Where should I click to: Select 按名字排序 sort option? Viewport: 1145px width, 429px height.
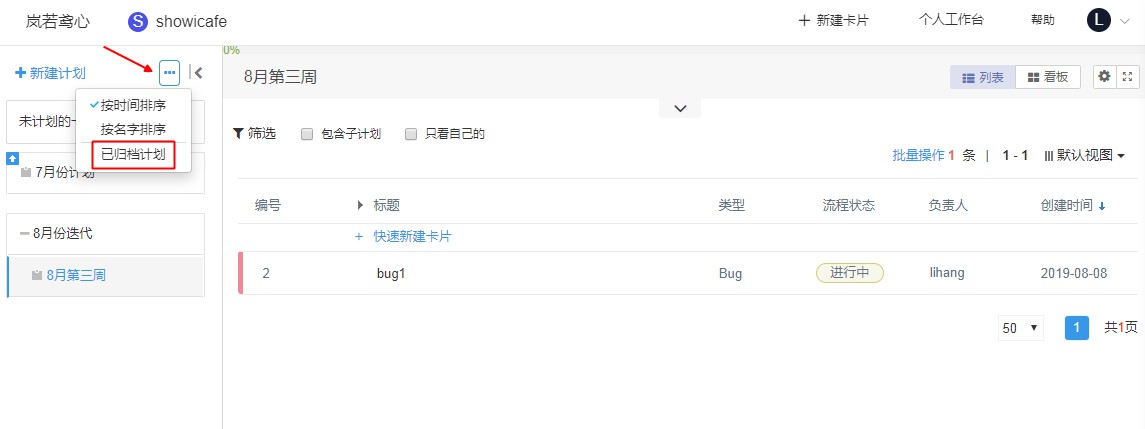click(133, 129)
